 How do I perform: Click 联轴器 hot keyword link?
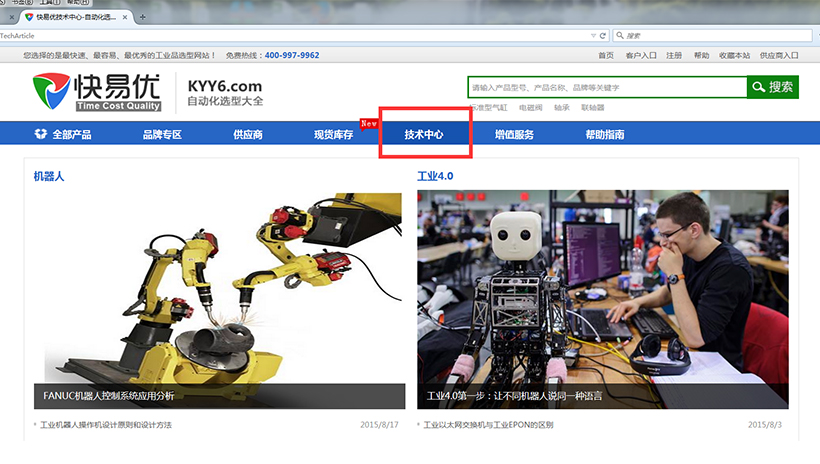pyautogui.click(x=593, y=107)
